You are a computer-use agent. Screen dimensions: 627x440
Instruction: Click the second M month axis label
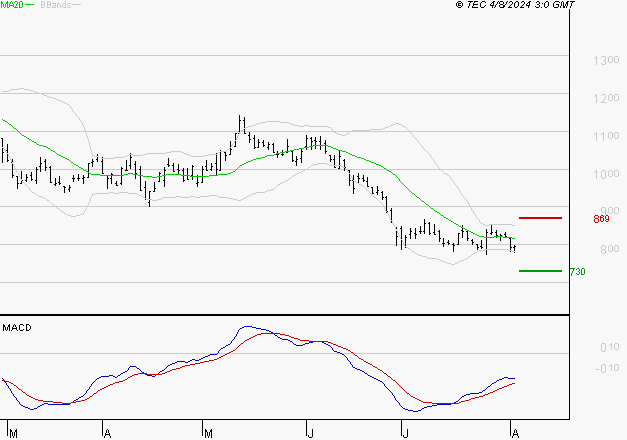pos(208,434)
